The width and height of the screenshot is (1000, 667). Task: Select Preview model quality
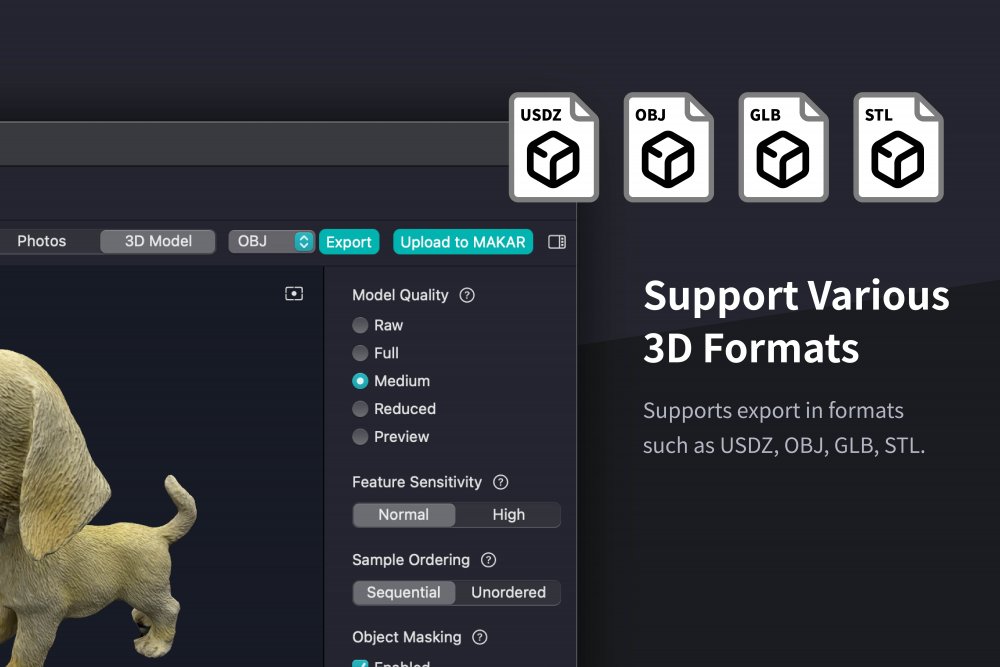(x=361, y=437)
